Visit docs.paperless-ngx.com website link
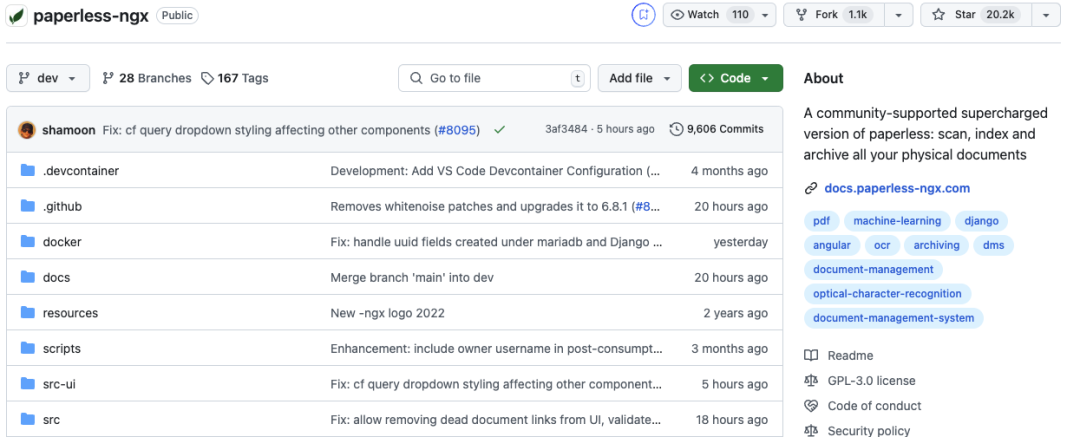 897,188
